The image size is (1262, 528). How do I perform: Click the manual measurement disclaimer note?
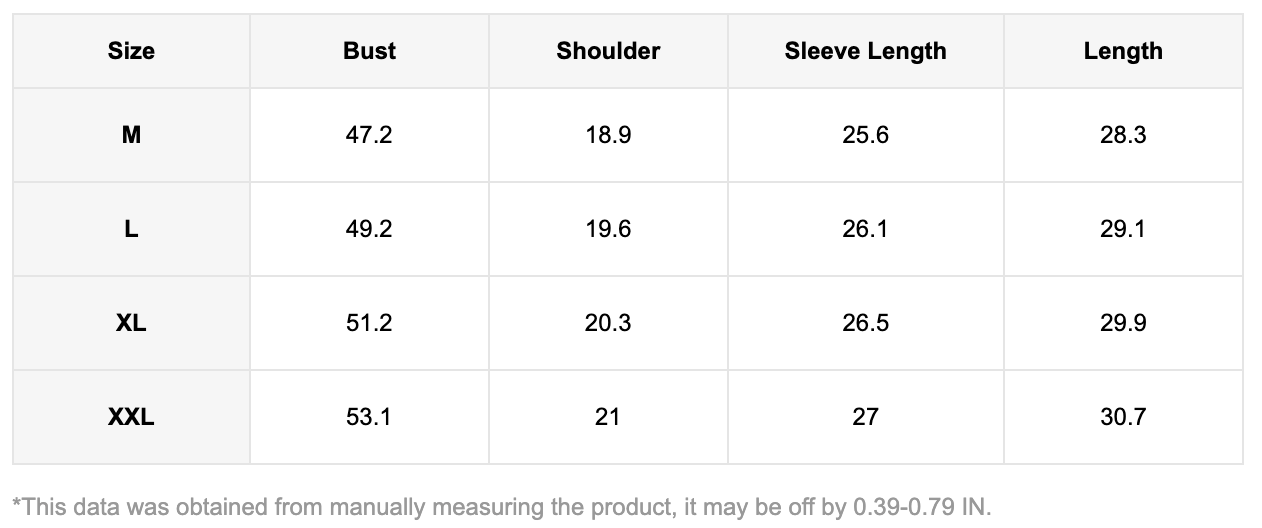tap(501, 504)
